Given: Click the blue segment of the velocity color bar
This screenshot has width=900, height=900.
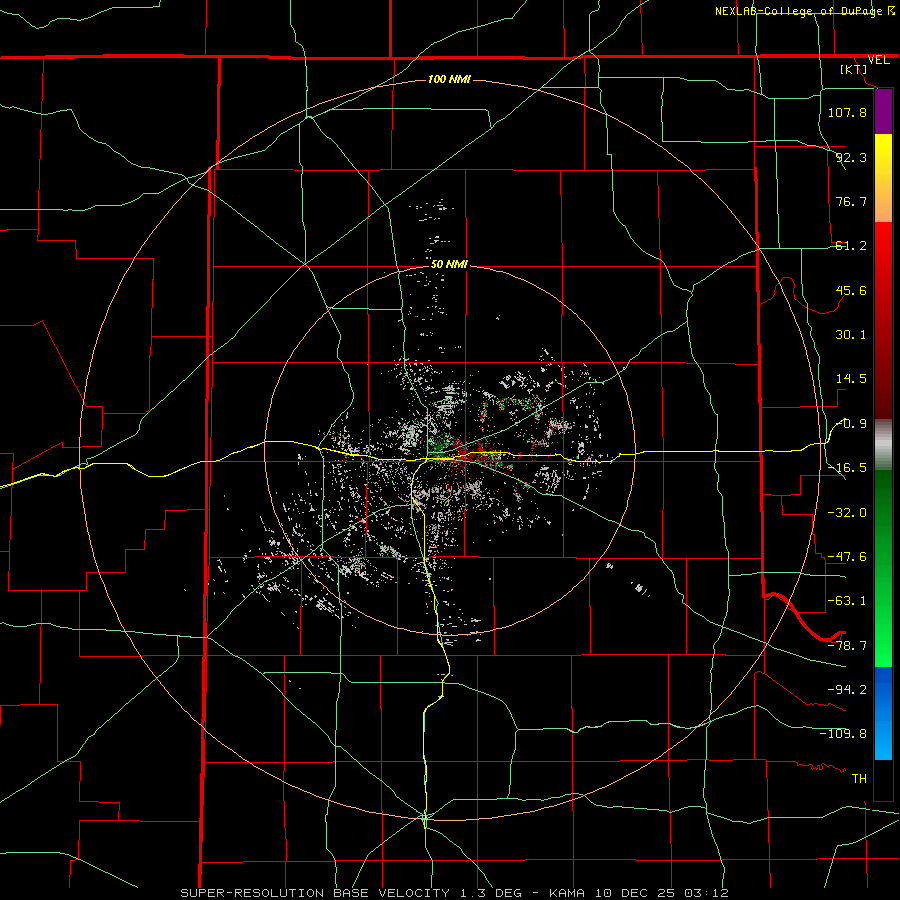Looking at the screenshot, I should coord(883,713).
